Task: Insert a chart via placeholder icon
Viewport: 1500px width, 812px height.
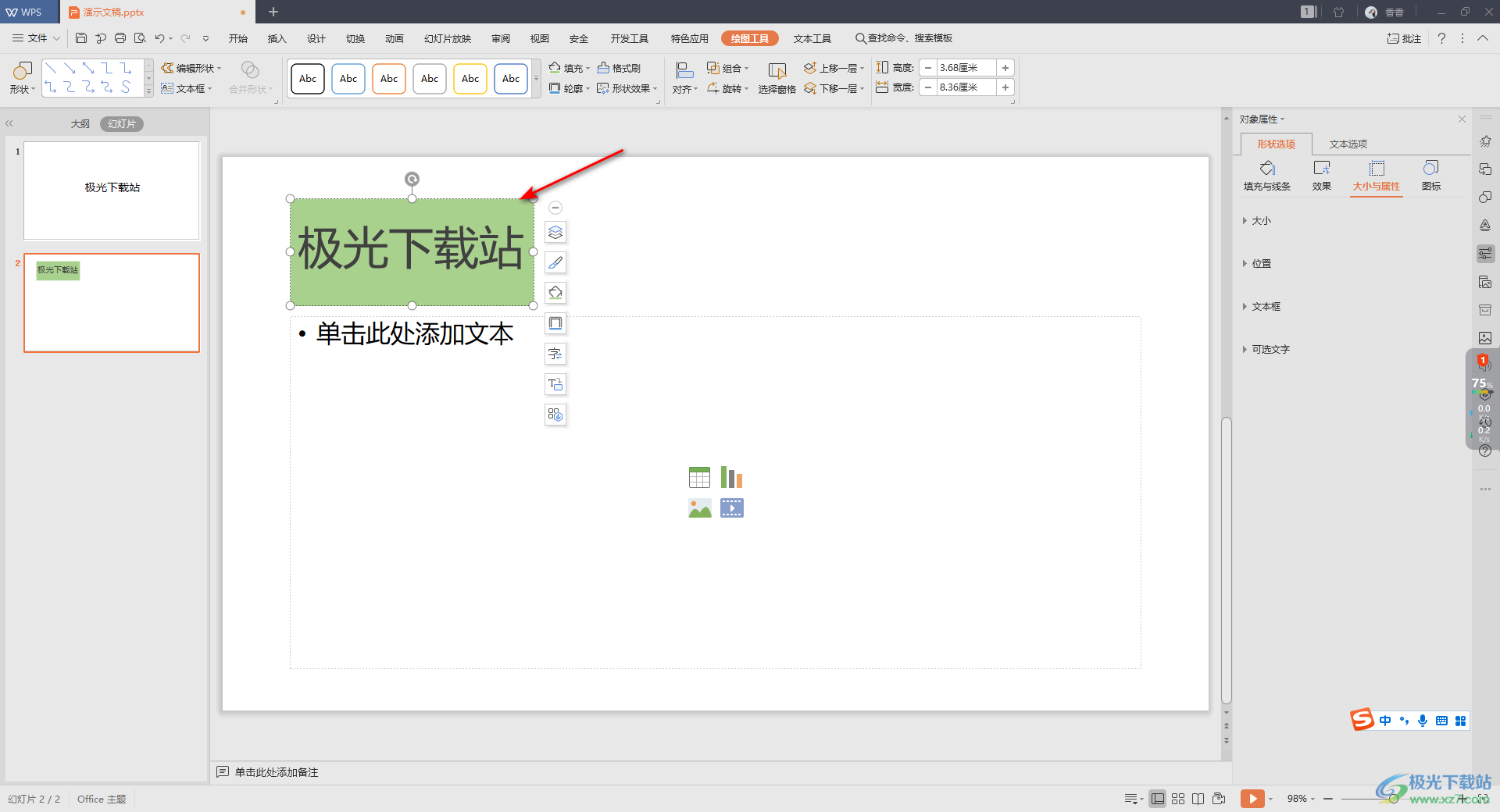Action: pyautogui.click(x=732, y=477)
